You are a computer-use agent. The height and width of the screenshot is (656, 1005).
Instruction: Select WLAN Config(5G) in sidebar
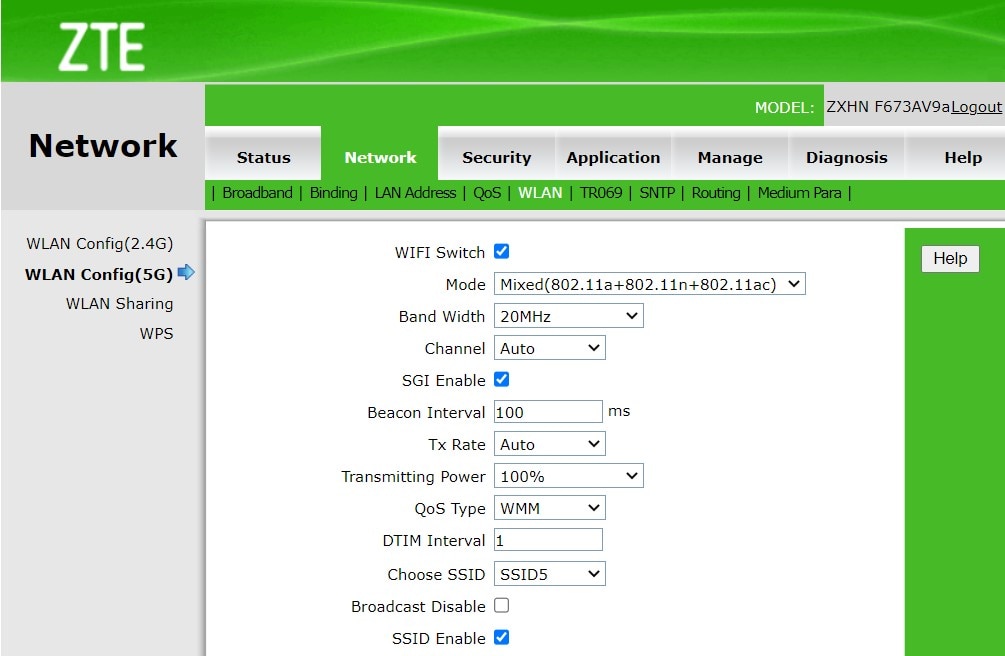(x=99, y=274)
